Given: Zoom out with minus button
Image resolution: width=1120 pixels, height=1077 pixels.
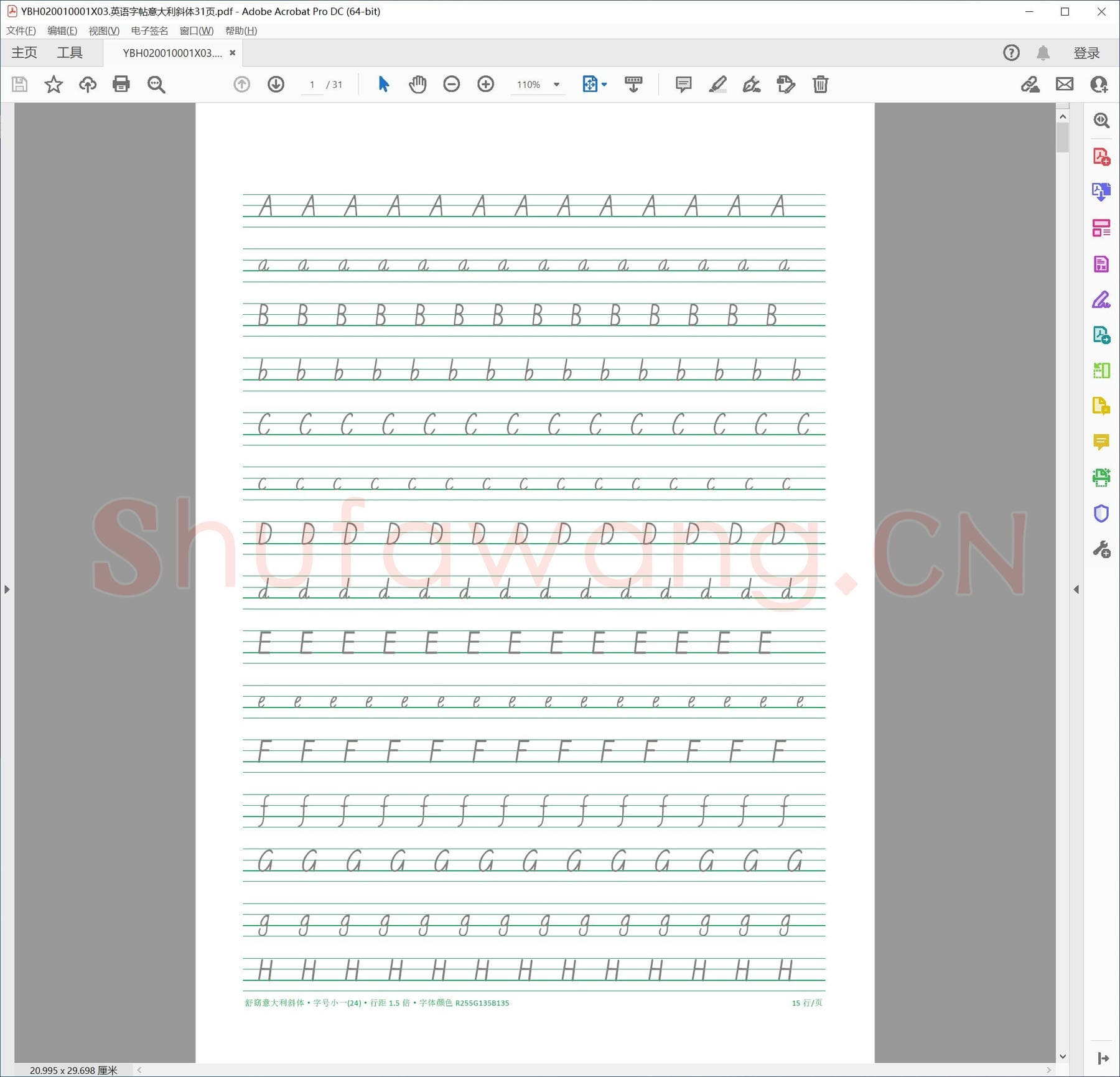Looking at the screenshot, I should coord(452,84).
